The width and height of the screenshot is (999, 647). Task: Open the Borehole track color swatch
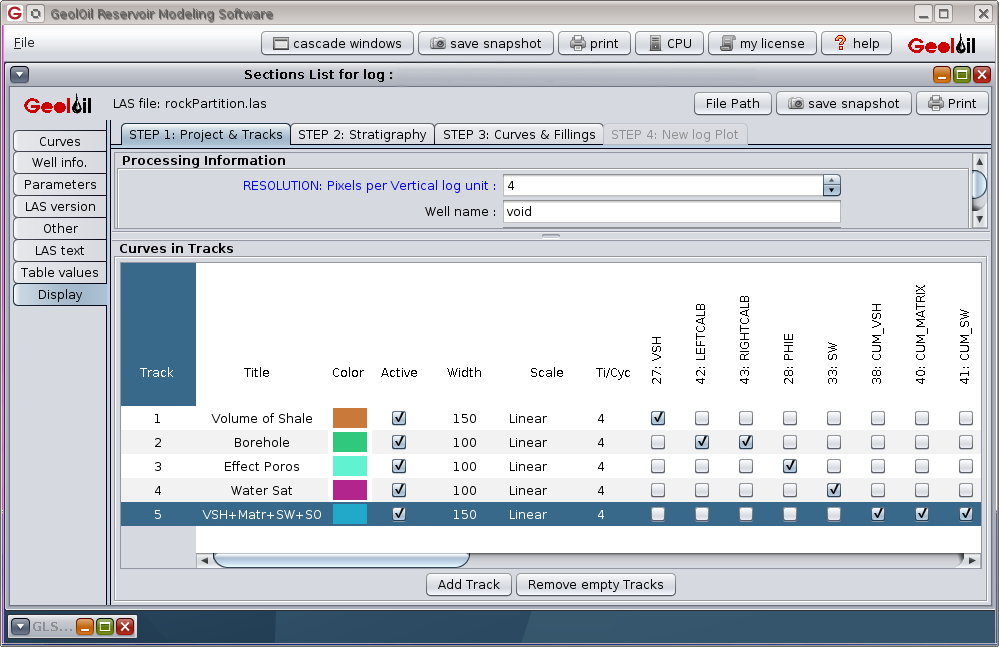(x=350, y=443)
